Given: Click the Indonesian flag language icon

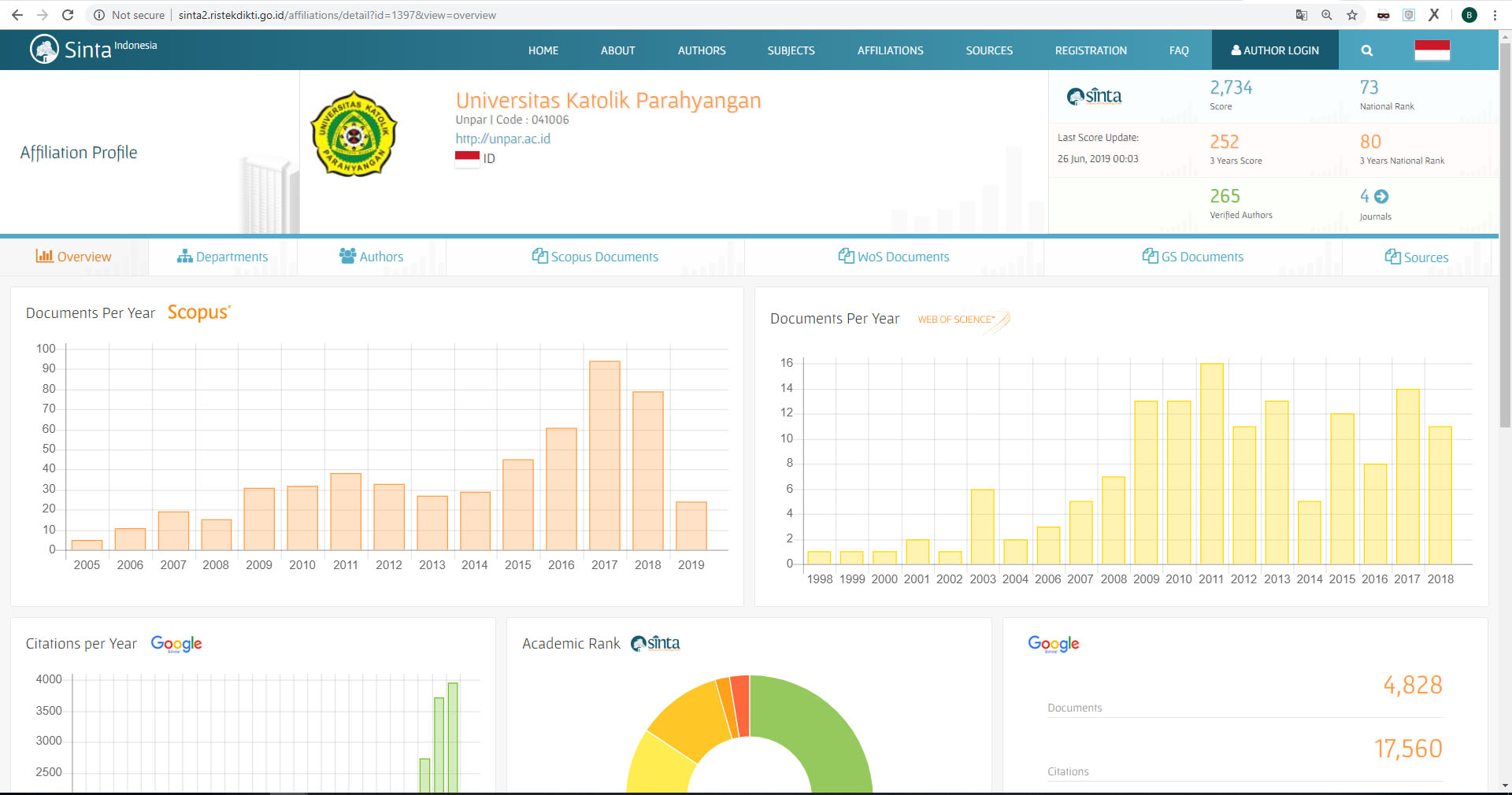Looking at the screenshot, I should tap(1432, 50).
